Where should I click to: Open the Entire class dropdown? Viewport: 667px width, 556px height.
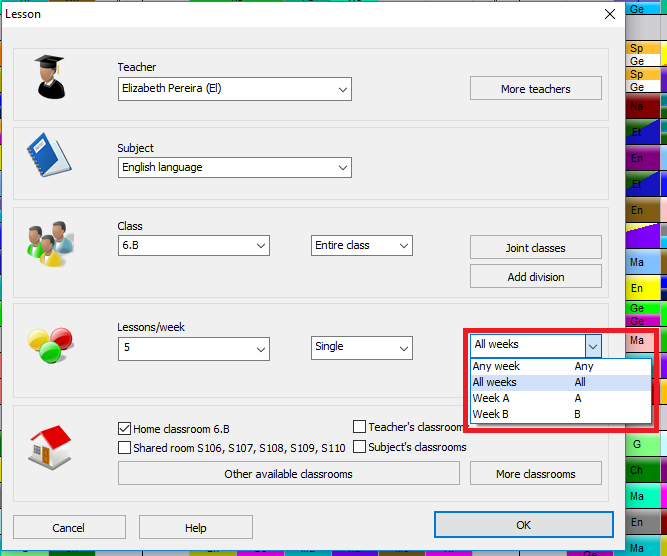pos(403,246)
